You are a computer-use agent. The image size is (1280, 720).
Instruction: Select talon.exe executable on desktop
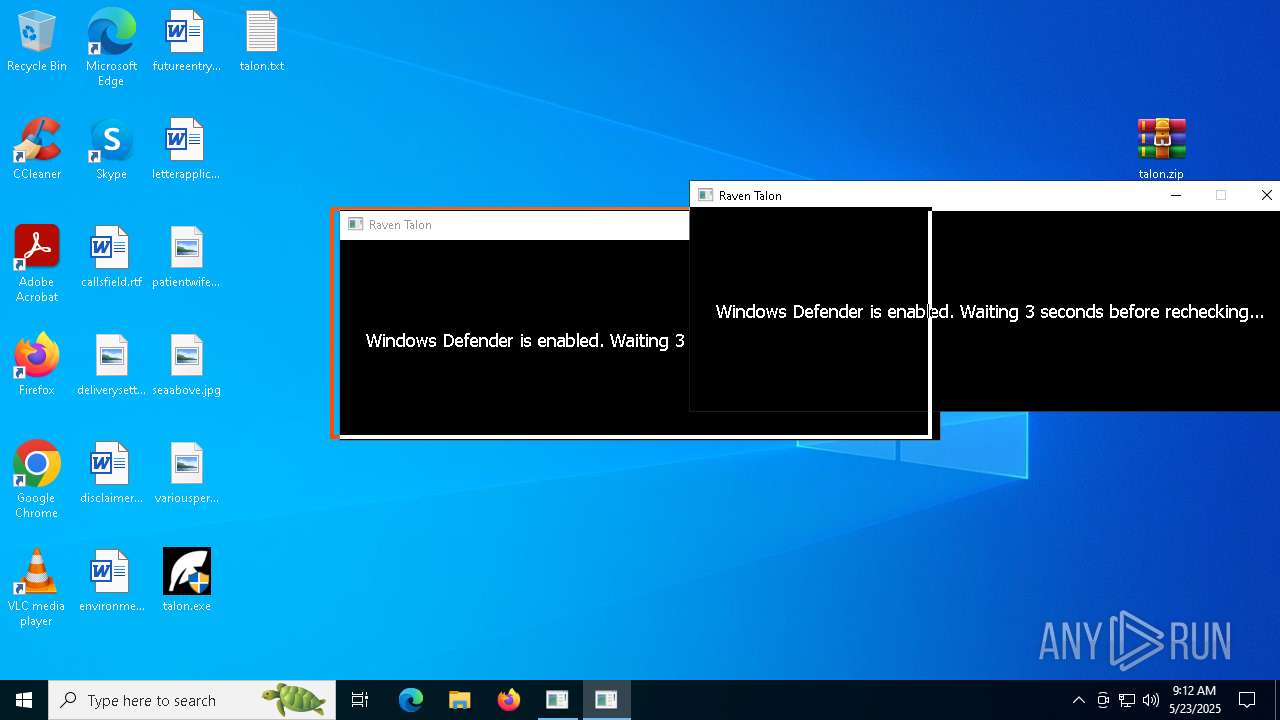(x=186, y=582)
